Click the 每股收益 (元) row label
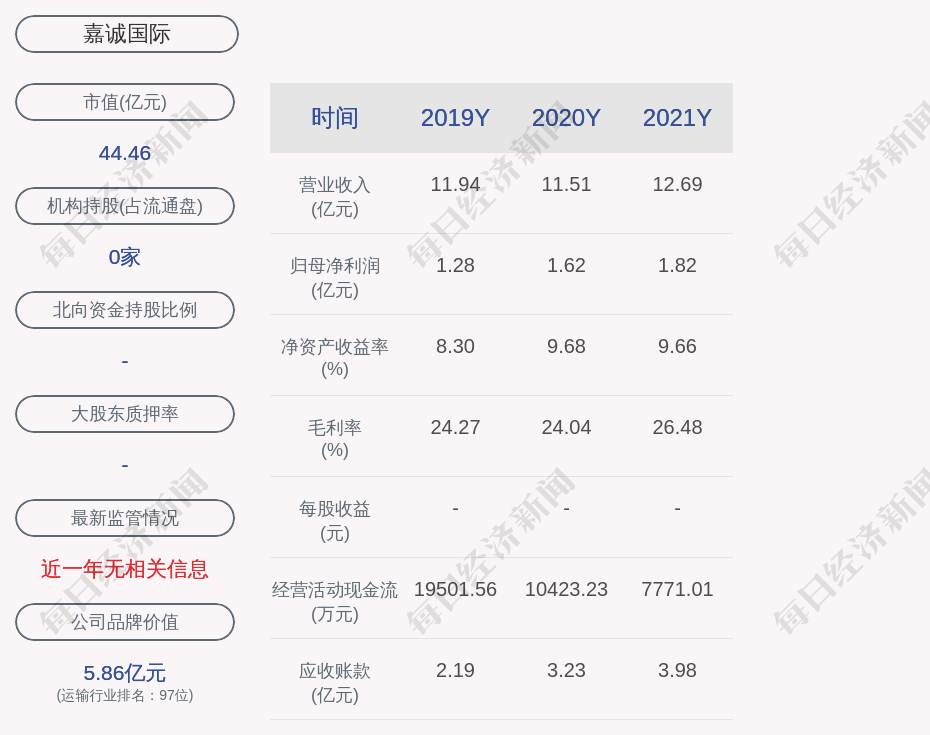Image resolution: width=930 pixels, height=735 pixels. tap(335, 520)
